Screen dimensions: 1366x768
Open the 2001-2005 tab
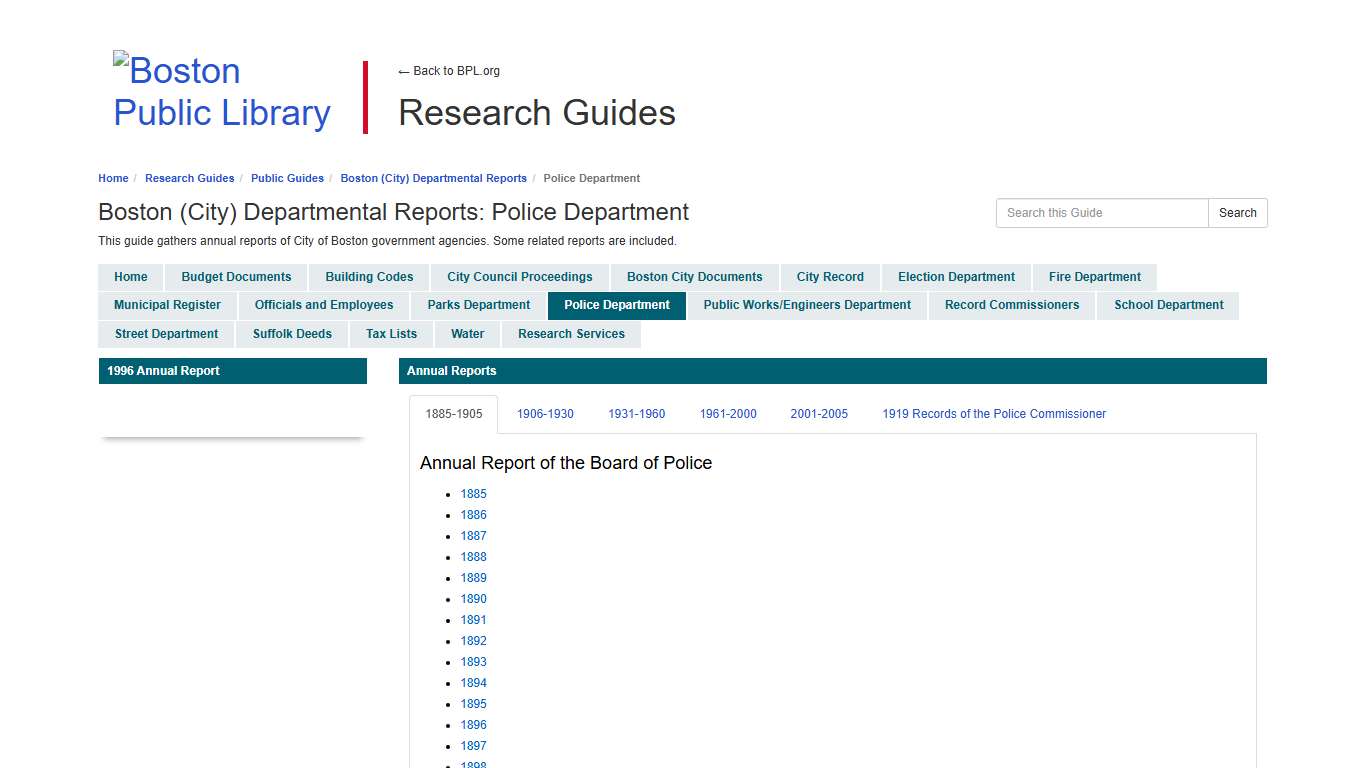tap(818, 413)
